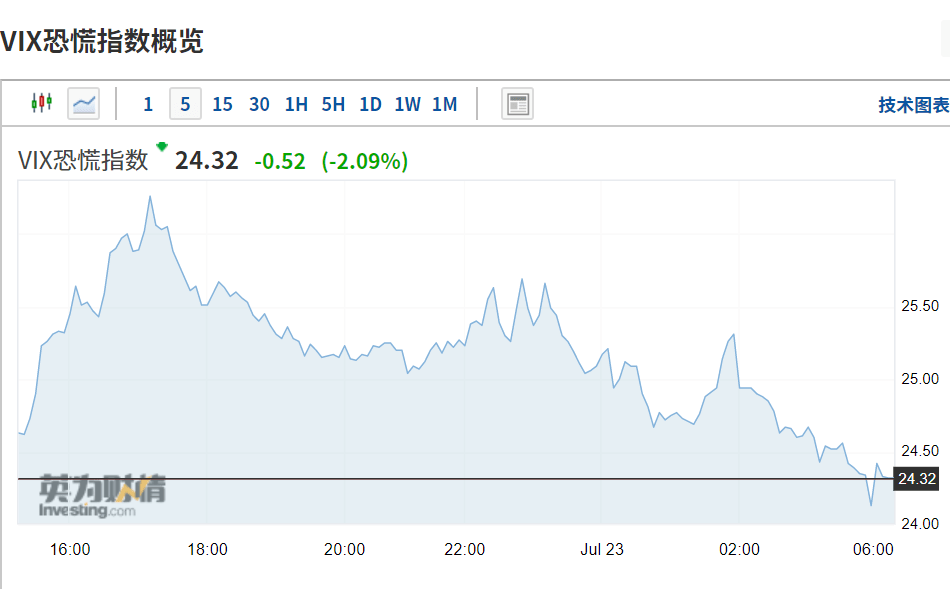Click the green down arrow indicator
950x589 pixels.
click(162, 146)
